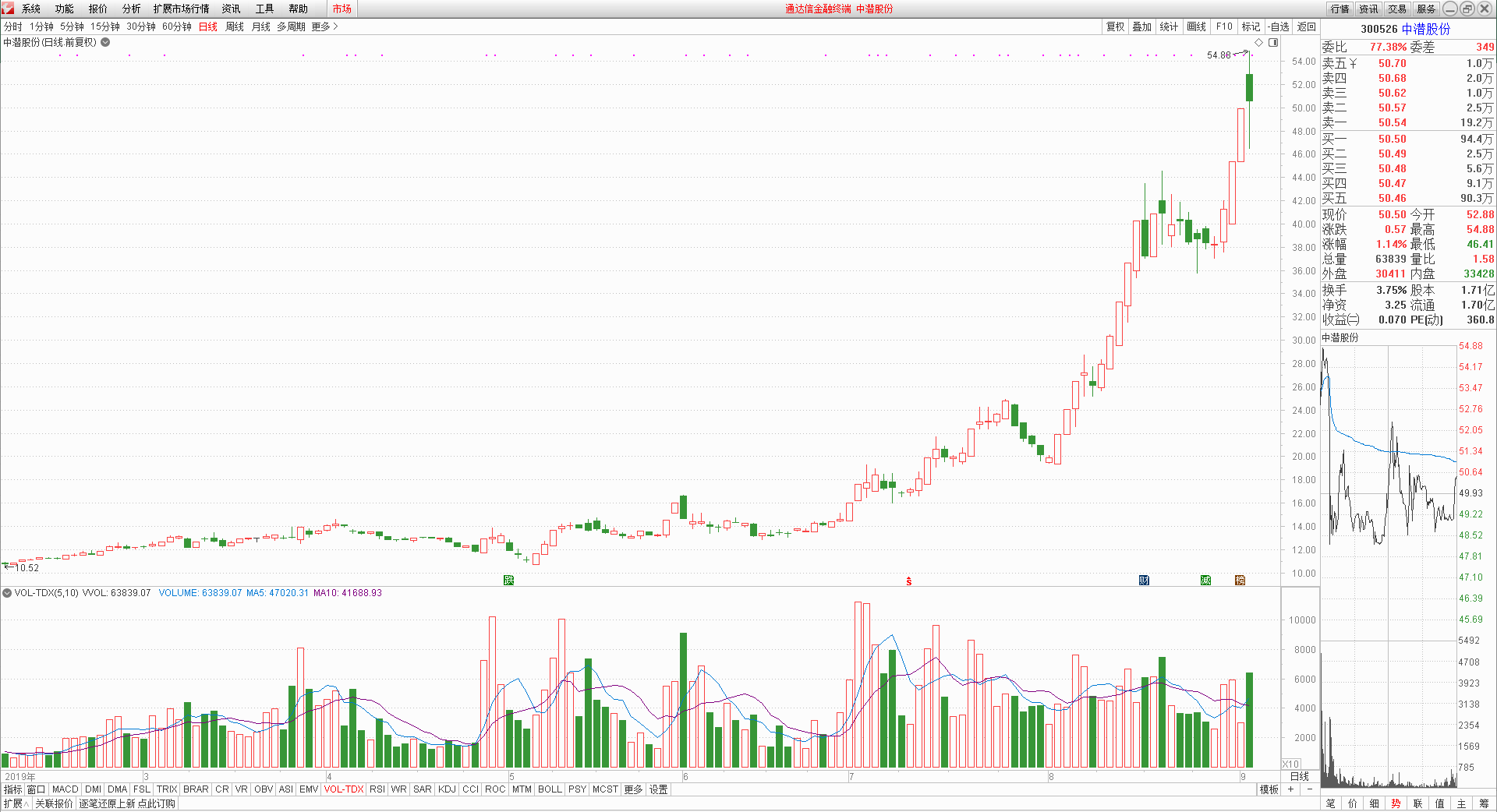Click the green 跌 marker on timeline
This screenshot has height=812, width=1497.
(x=508, y=580)
